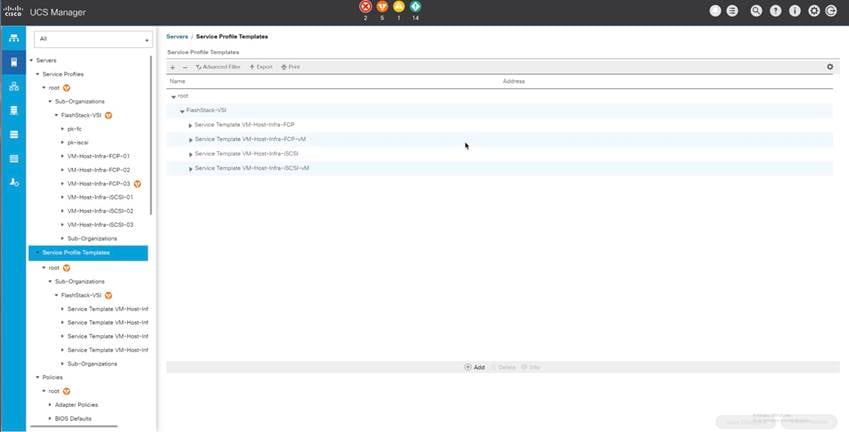Expand the BIOS Defaults node
Image resolution: width=849 pixels, height=432 pixels.
(50, 418)
